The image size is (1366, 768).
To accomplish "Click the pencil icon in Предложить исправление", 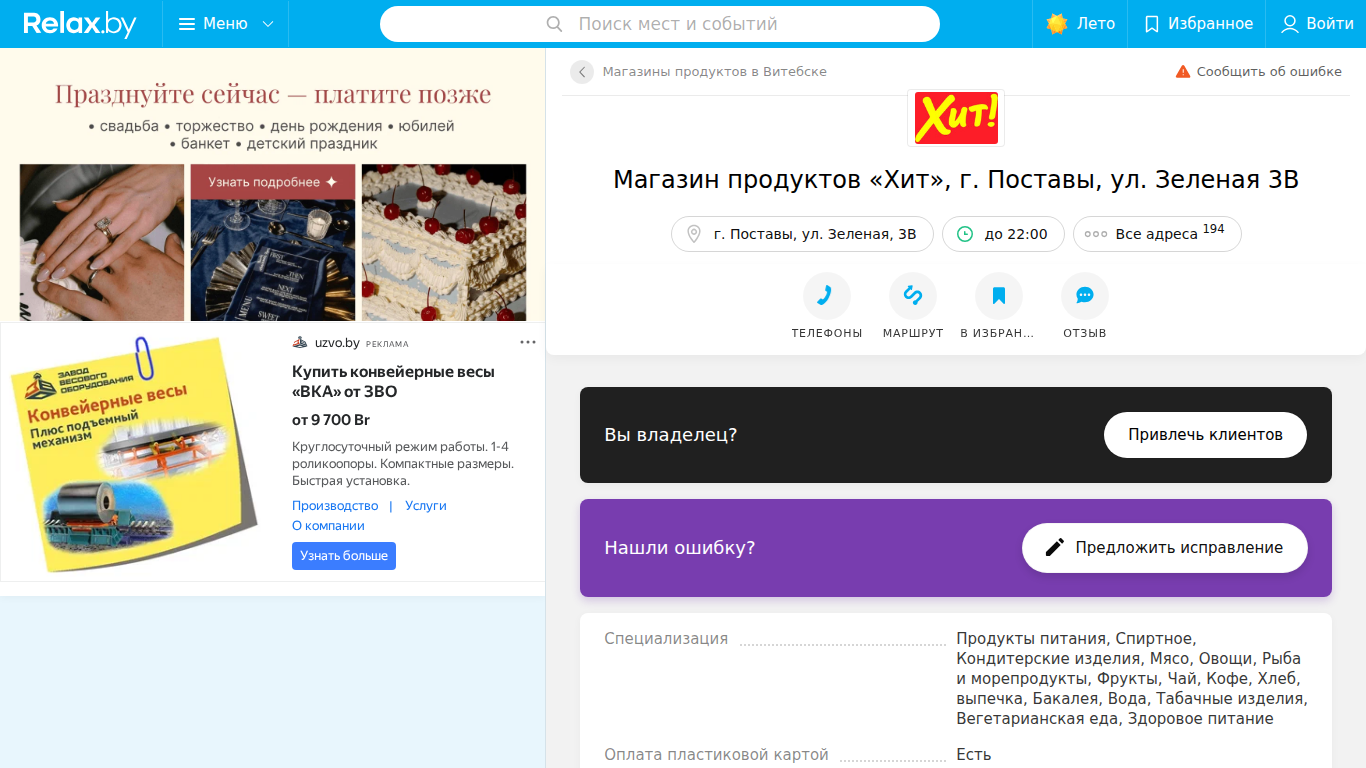I will pos(1055,548).
